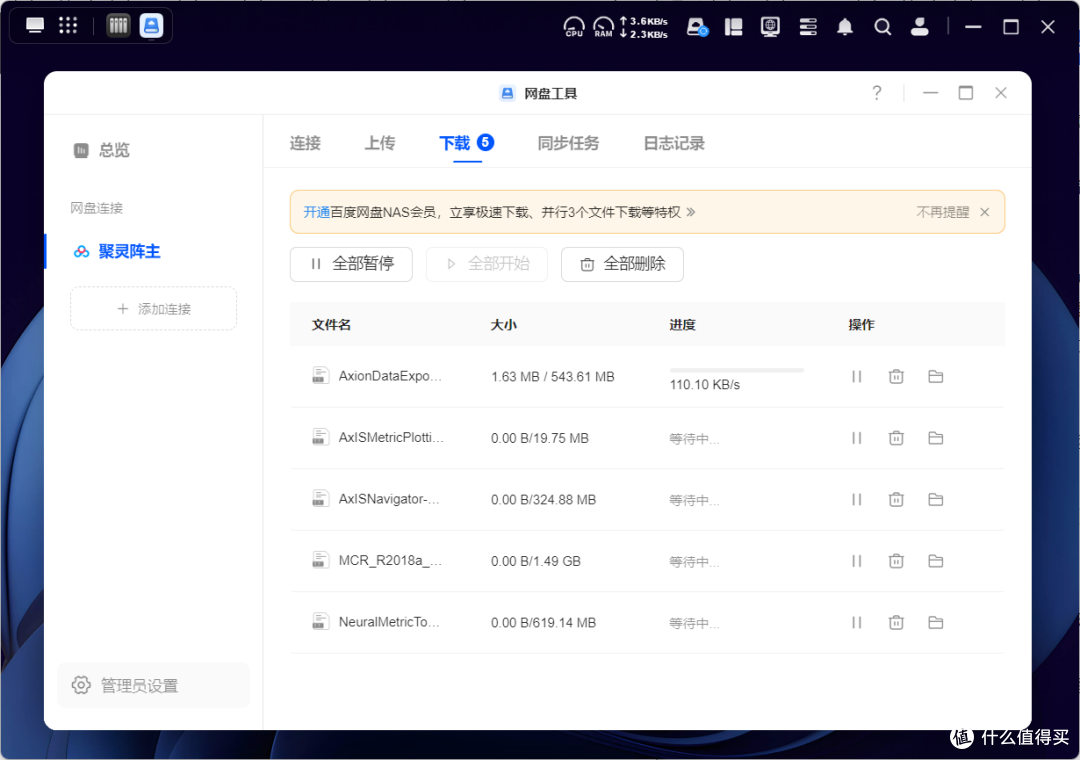This screenshot has height=760, width=1080.
Task: Click 全部暂停 to pause all
Action: pyautogui.click(x=351, y=264)
